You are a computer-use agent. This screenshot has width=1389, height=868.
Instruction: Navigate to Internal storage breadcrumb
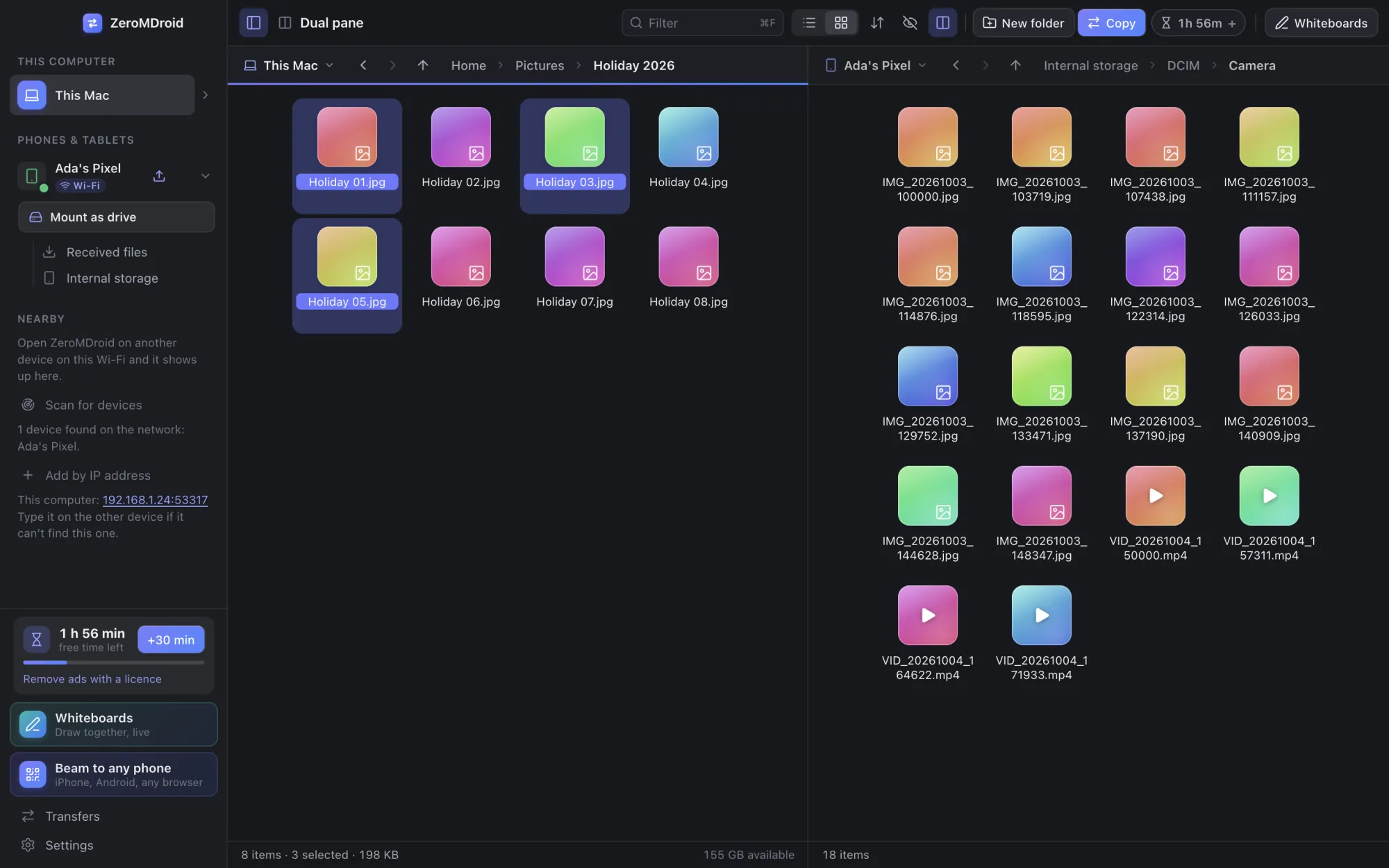pos(1090,65)
